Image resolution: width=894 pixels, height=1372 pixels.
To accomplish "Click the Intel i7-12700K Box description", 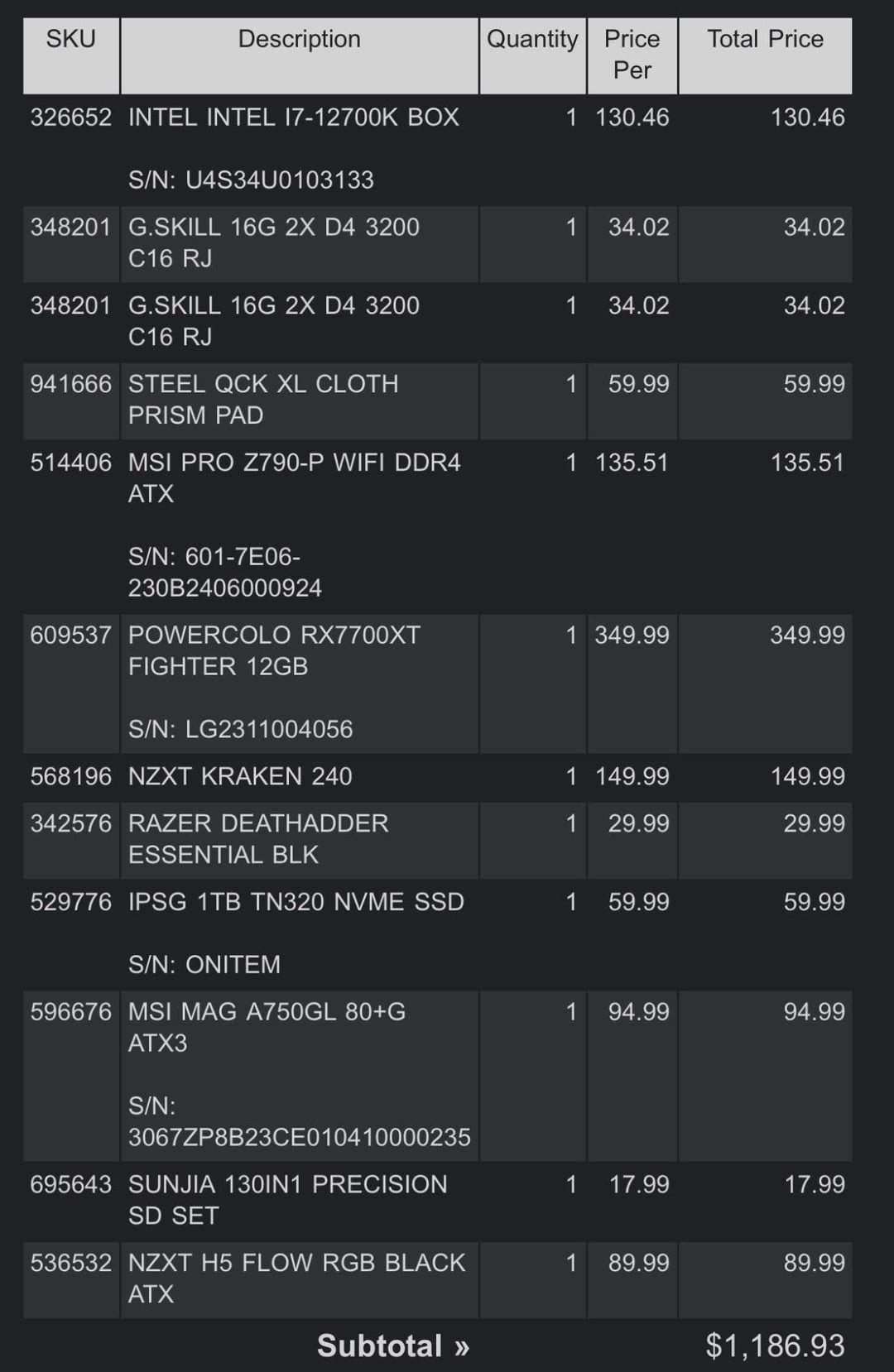I will pyautogui.click(x=293, y=118).
